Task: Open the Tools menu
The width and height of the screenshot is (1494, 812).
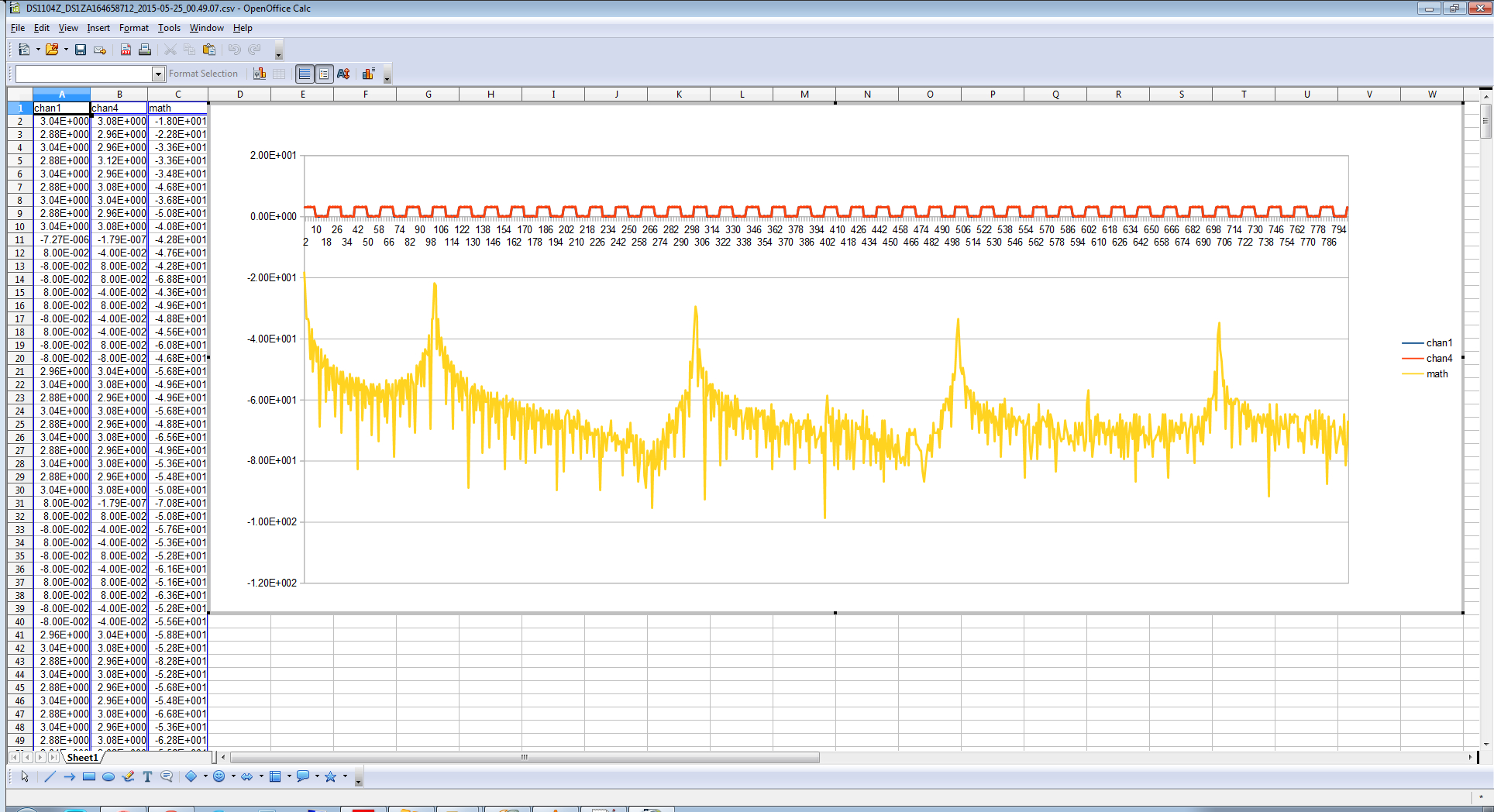Action: 169,28
